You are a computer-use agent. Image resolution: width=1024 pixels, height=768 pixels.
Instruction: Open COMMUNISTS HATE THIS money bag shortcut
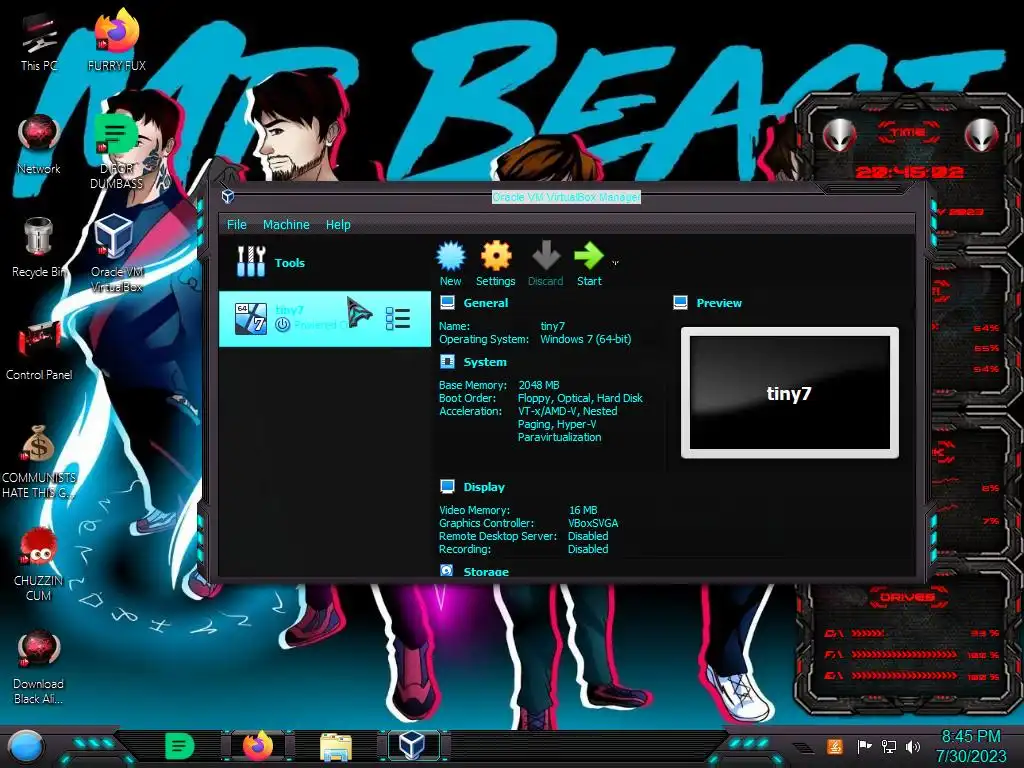pos(39,462)
